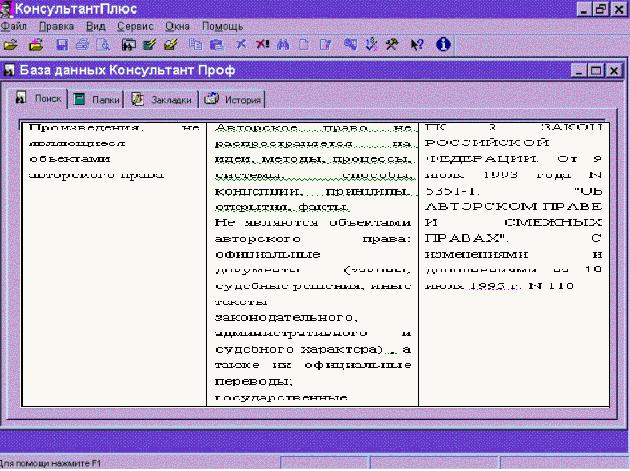Switch to the Папки tab

[x=95, y=100]
